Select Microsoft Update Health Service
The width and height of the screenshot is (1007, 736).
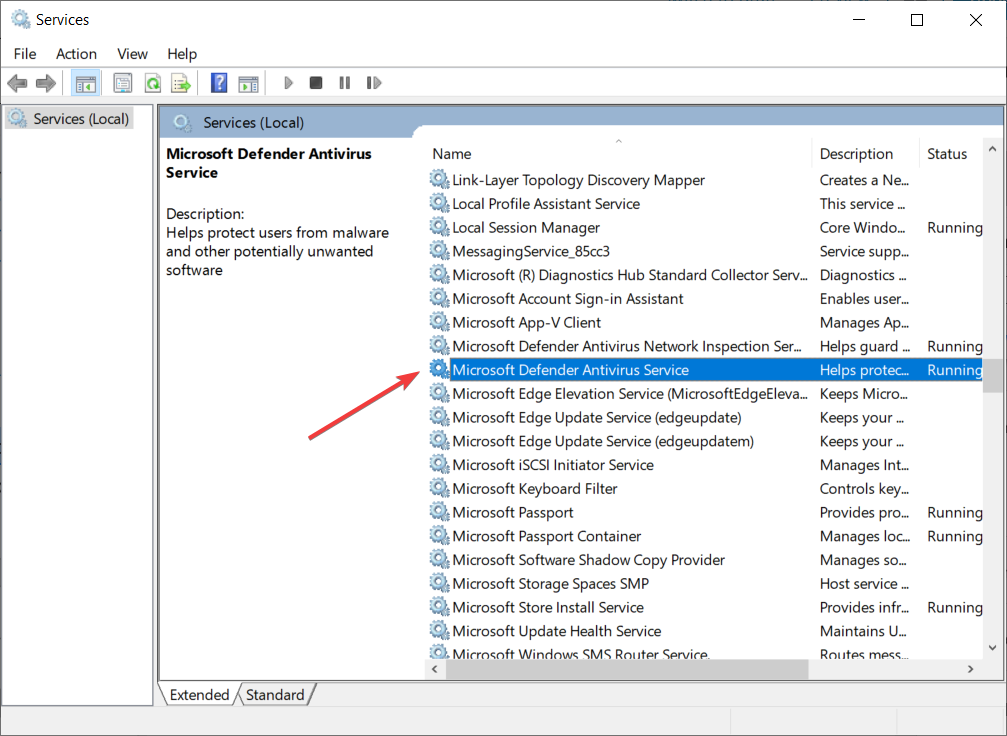click(x=557, y=632)
